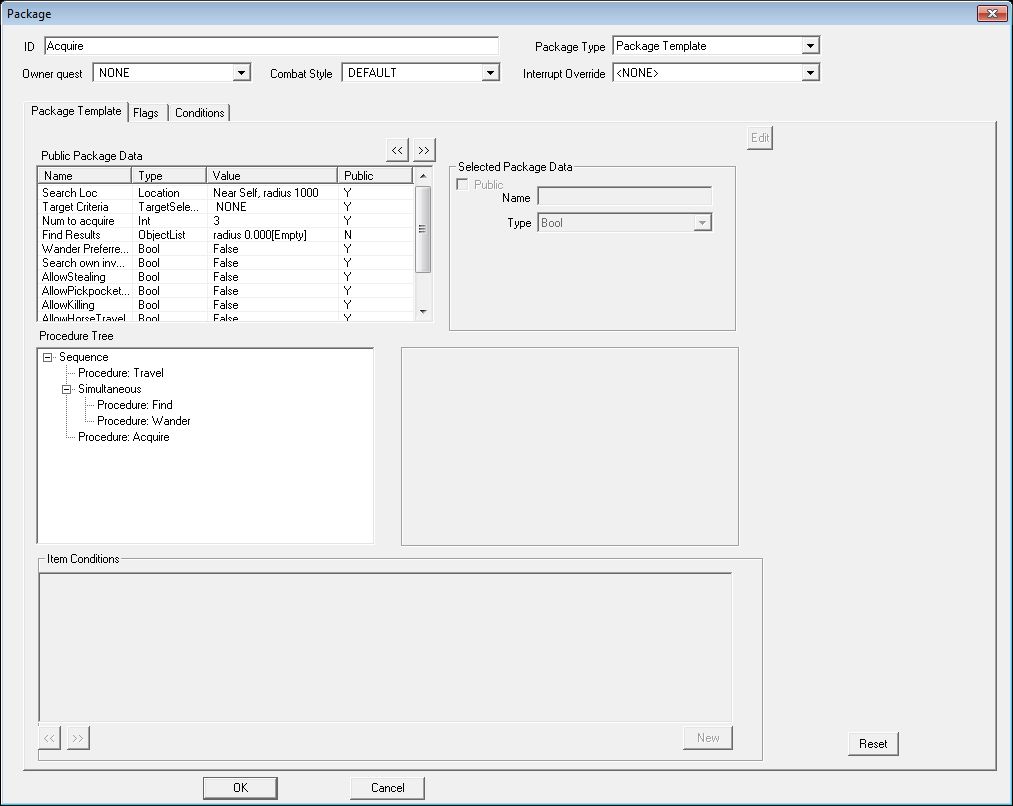Click the New button in Item Conditions
This screenshot has height=806, width=1013.
click(708, 738)
